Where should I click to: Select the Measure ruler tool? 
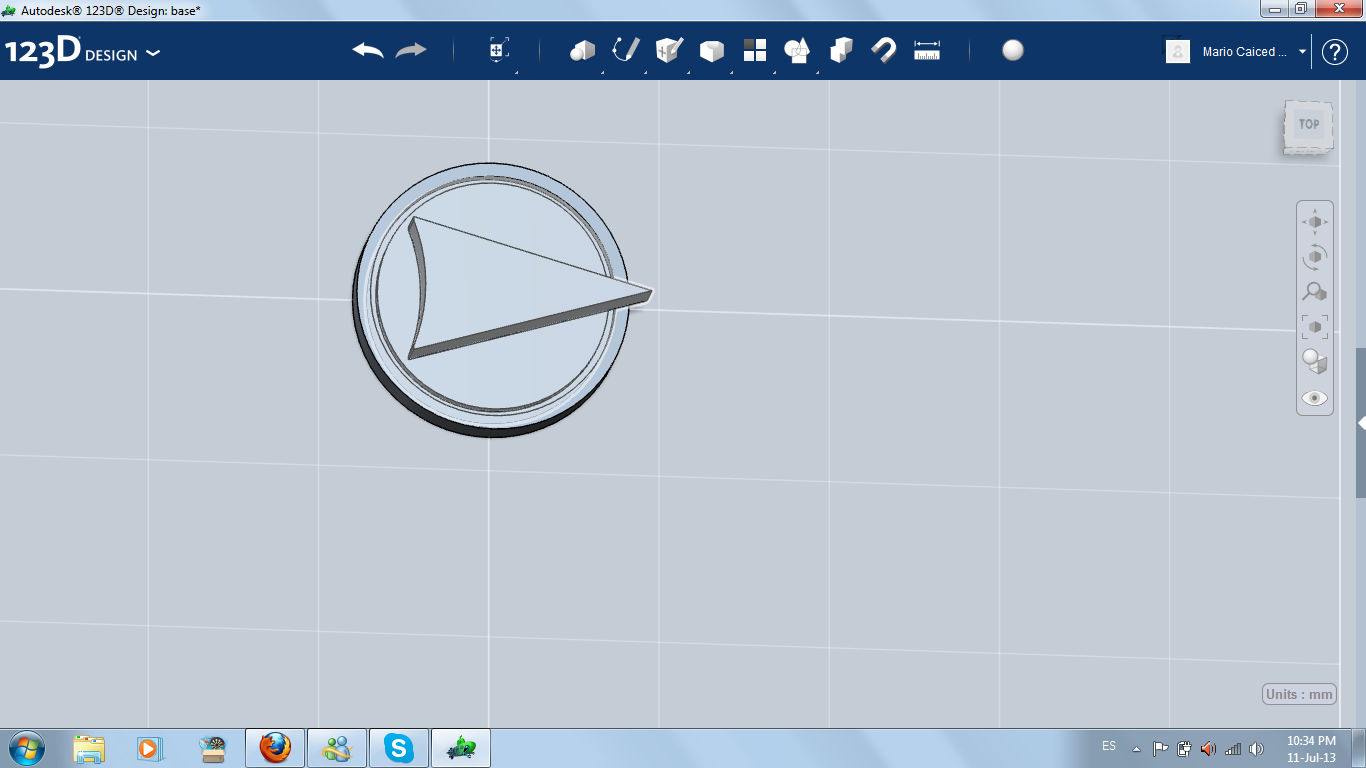927,50
